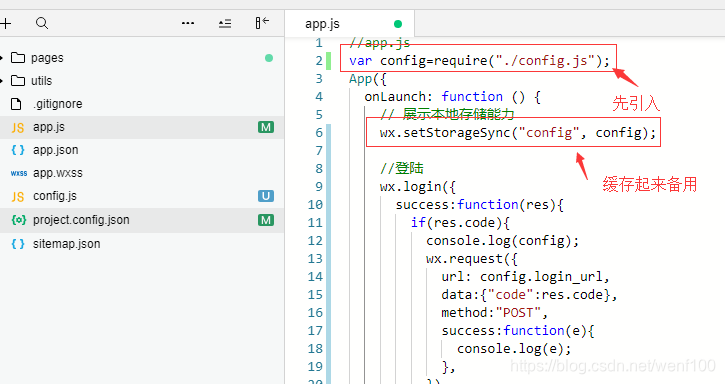725x384 pixels.
Task: Click the require("./config.js") code line
Action: 479,61
